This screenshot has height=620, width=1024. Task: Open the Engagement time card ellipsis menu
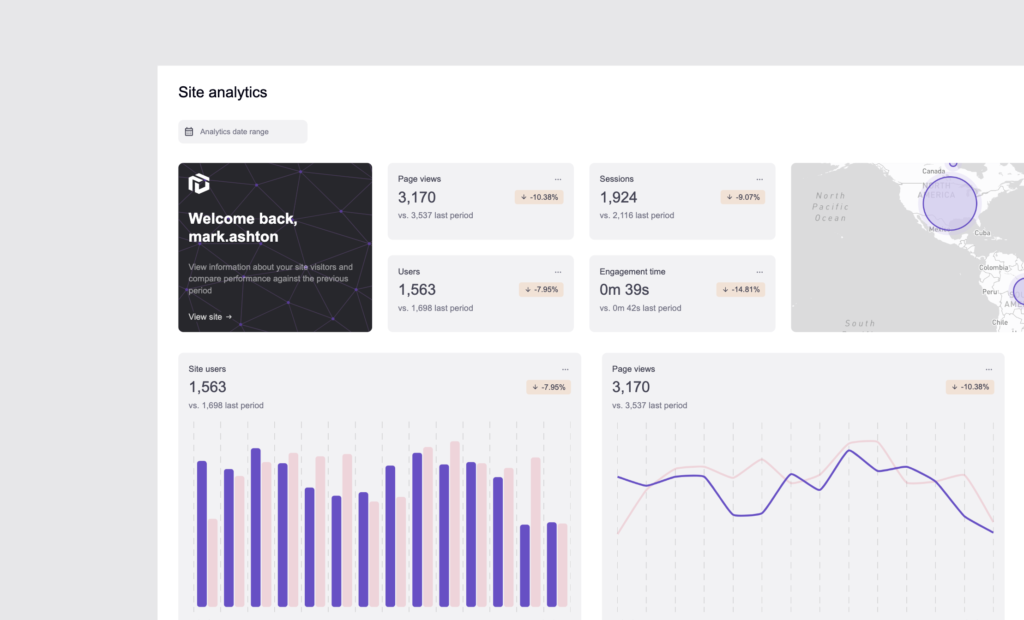[759, 271]
